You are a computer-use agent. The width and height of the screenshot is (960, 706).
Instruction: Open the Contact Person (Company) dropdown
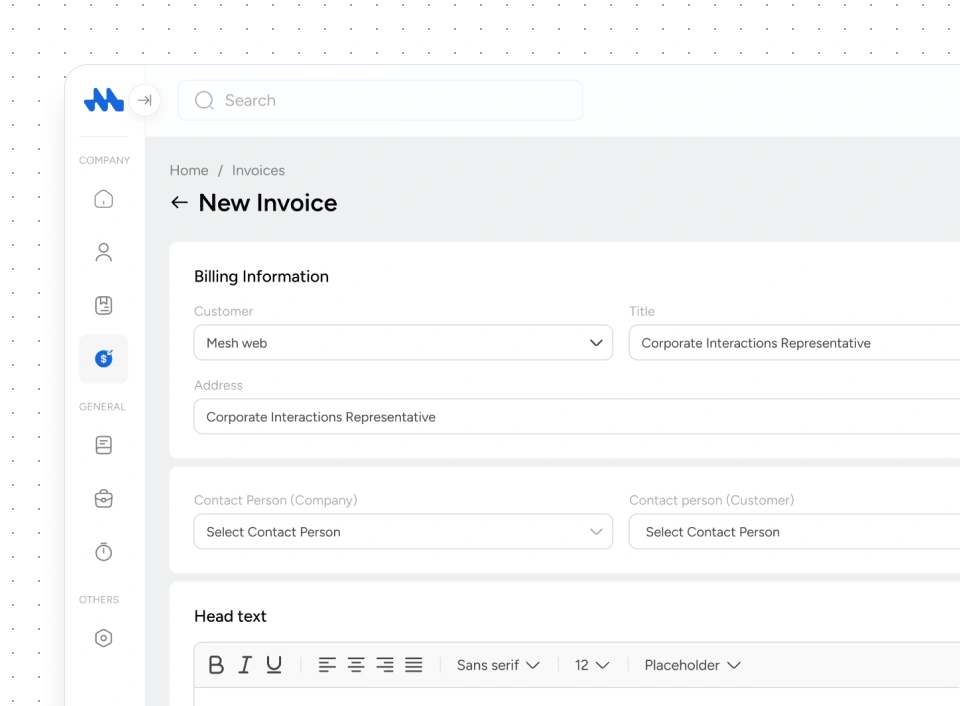pos(403,532)
